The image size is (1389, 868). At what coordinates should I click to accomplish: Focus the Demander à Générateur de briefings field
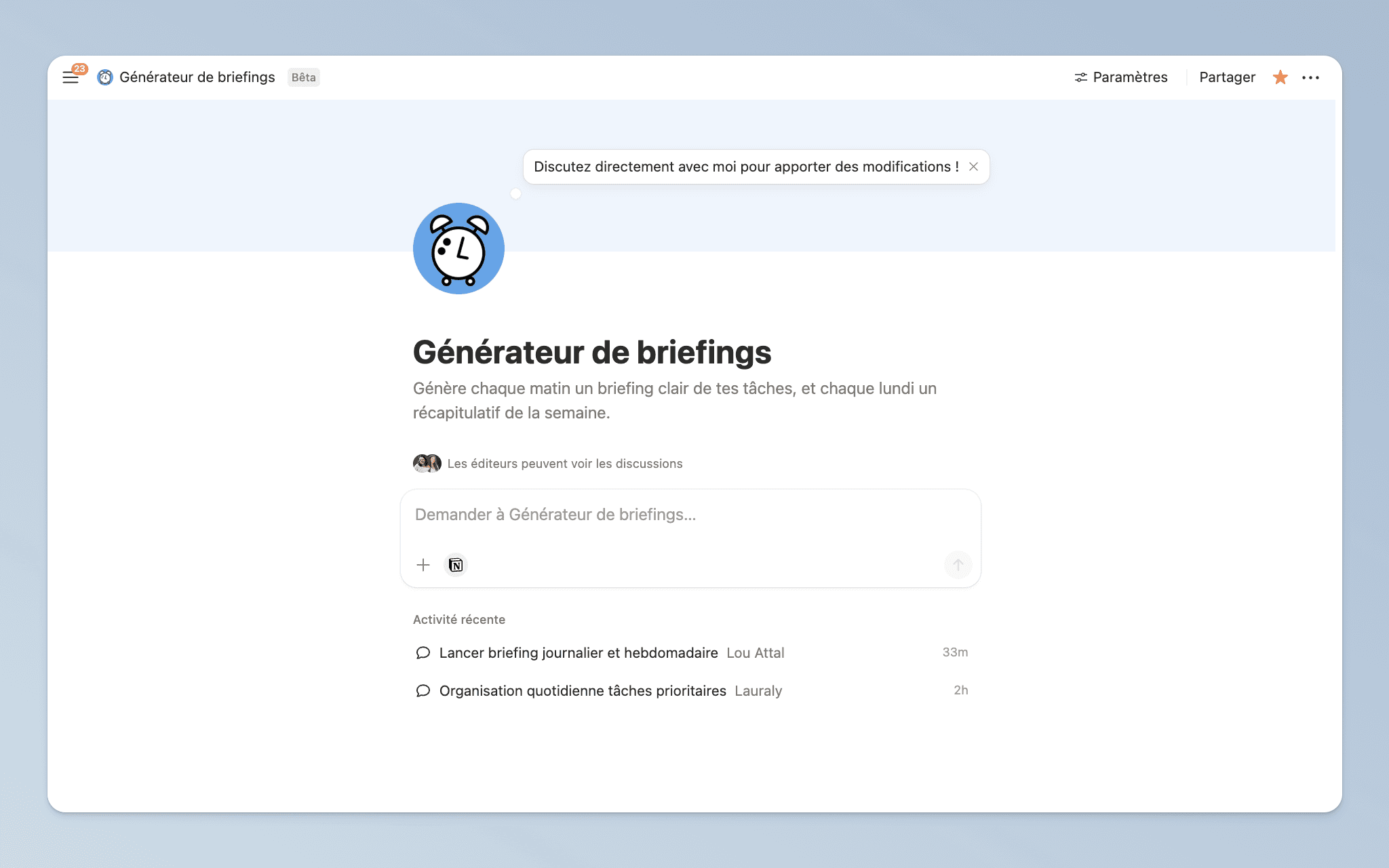tap(689, 515)
